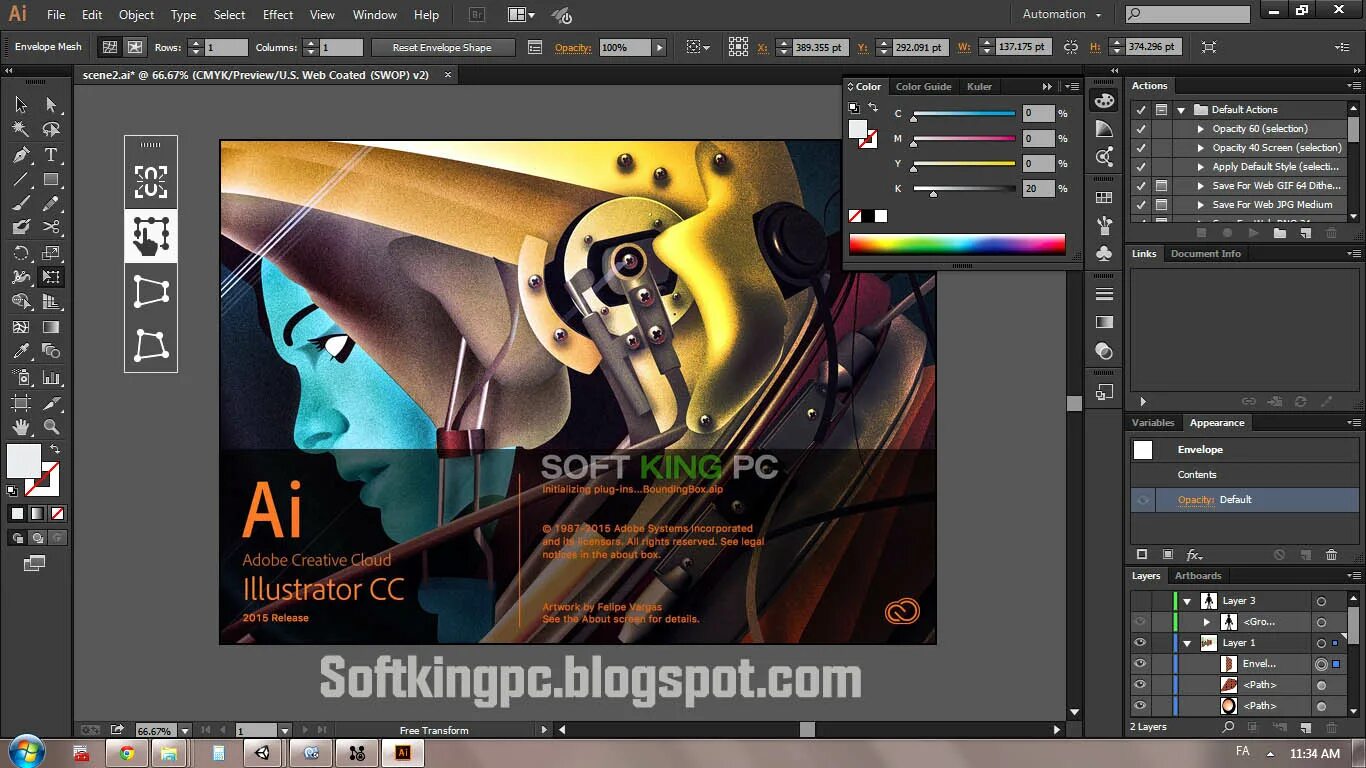Toggle dialog box for Save For Web GIF
The height and width of the screenshot is (768, 1366).
[x=1161, y=186]
